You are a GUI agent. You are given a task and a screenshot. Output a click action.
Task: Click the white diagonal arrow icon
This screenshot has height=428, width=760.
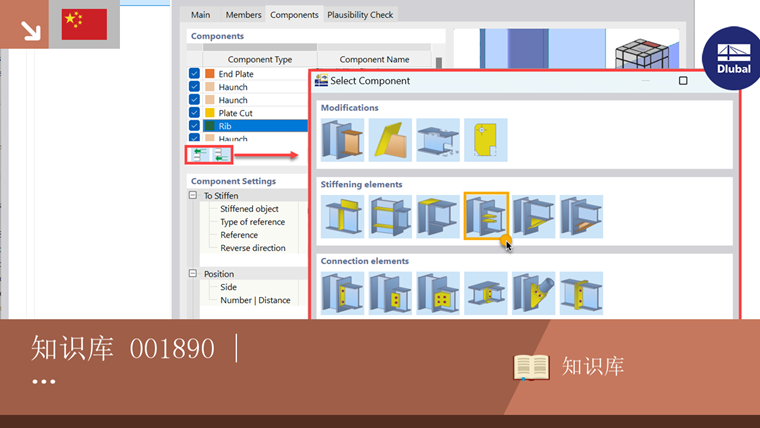point(30,30)
